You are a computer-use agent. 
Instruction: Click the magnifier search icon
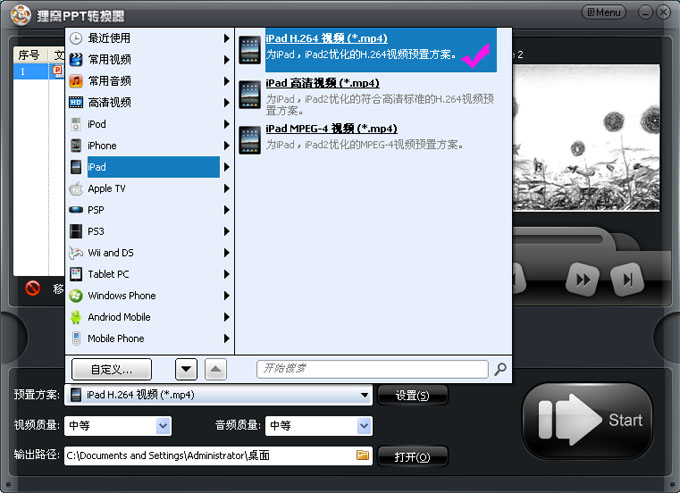[500, 369]
